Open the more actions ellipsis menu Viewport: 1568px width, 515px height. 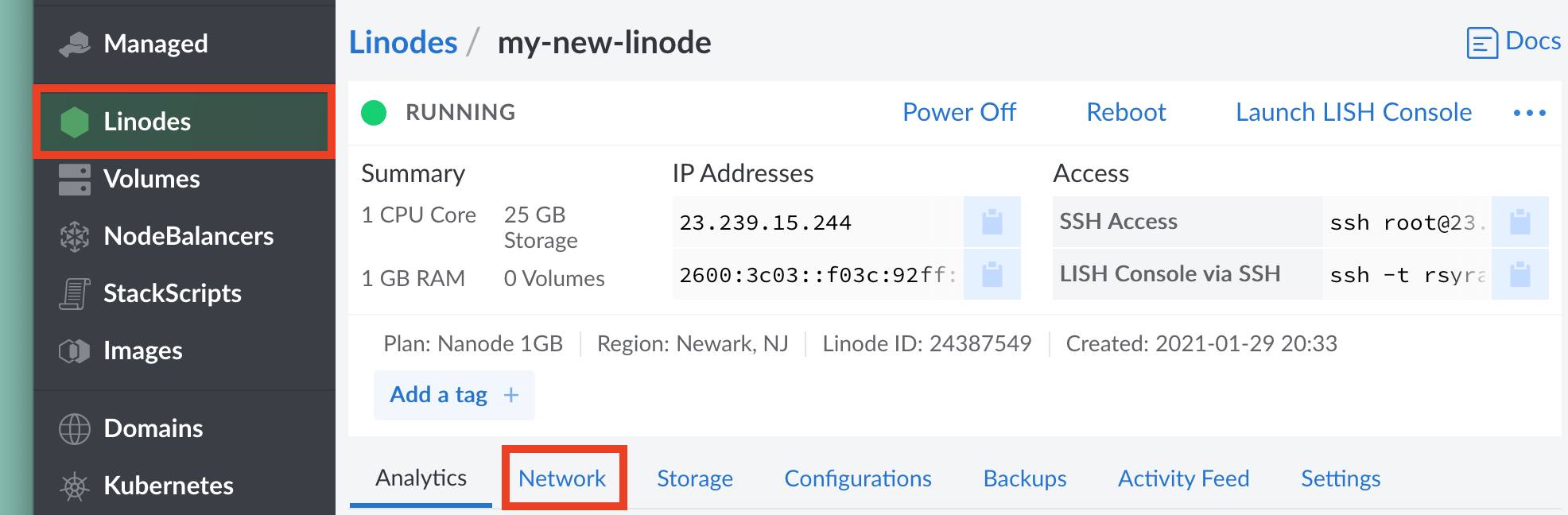[1531, 112]
